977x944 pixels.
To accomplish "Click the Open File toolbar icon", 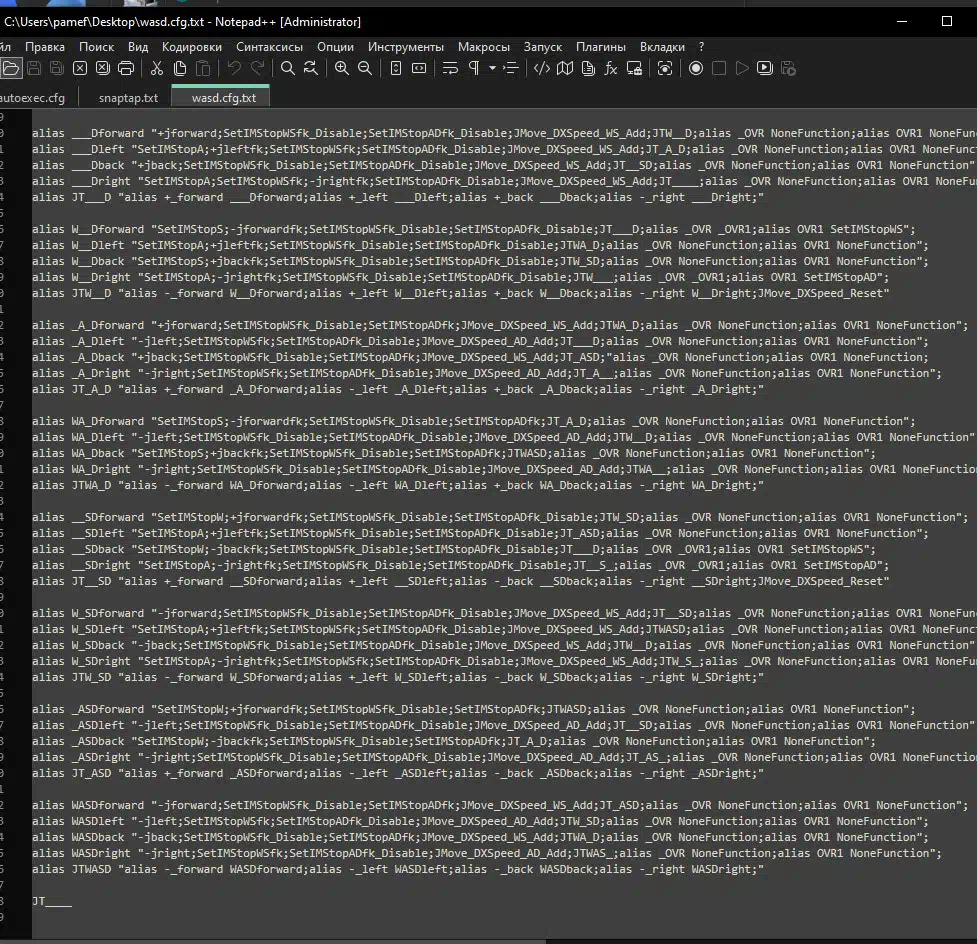I will tap(11, 68).
